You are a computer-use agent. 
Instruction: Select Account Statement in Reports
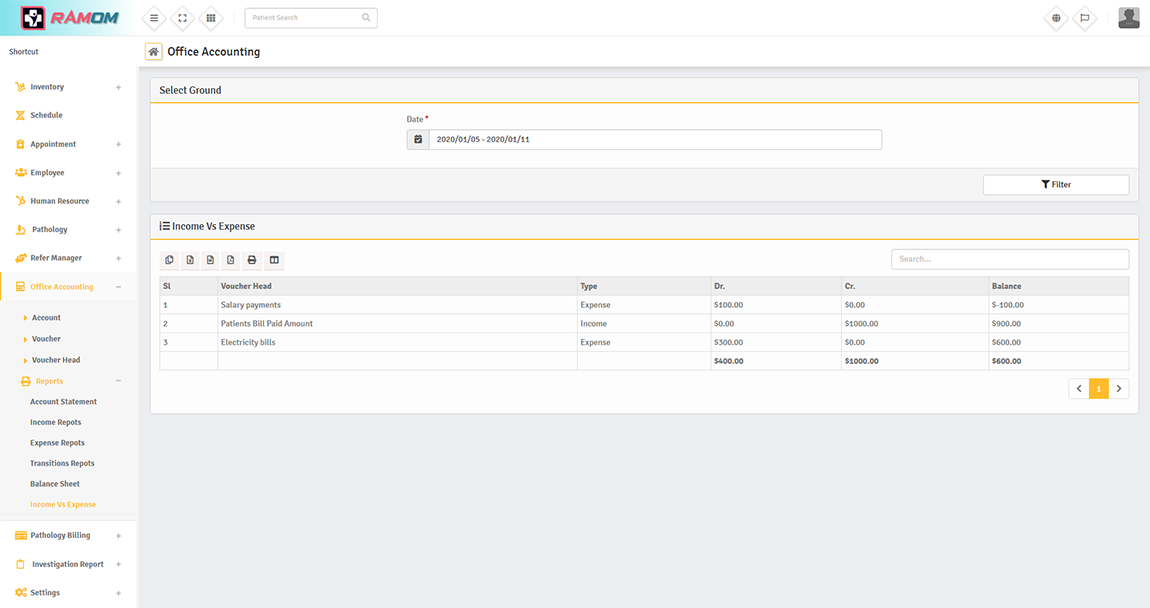coord(63,402)
